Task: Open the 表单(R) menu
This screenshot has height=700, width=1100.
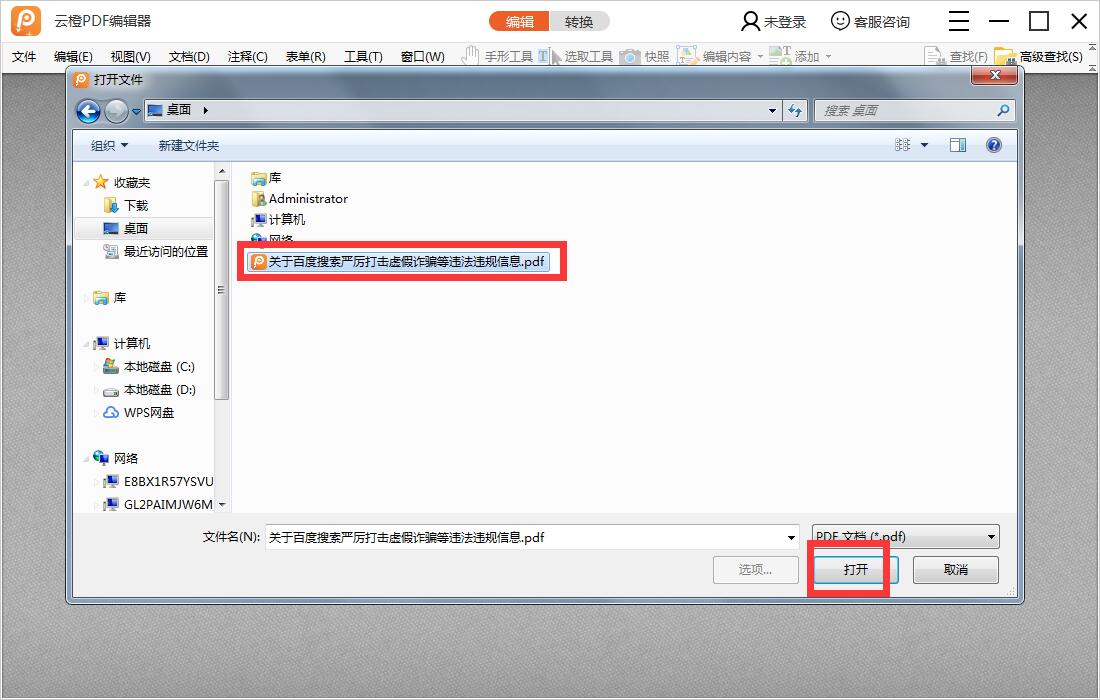Action: pyautogui.click(x=306, y=56)
